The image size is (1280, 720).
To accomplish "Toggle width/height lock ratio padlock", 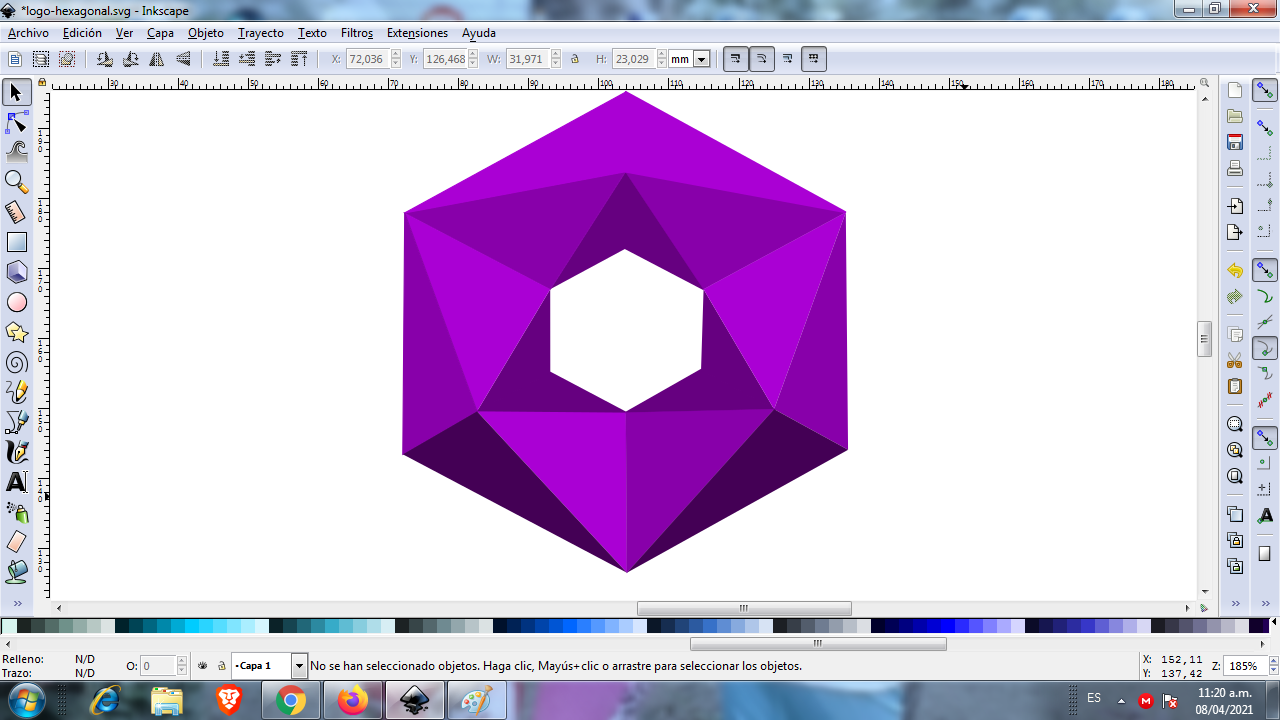I will (x=575, y=59).
